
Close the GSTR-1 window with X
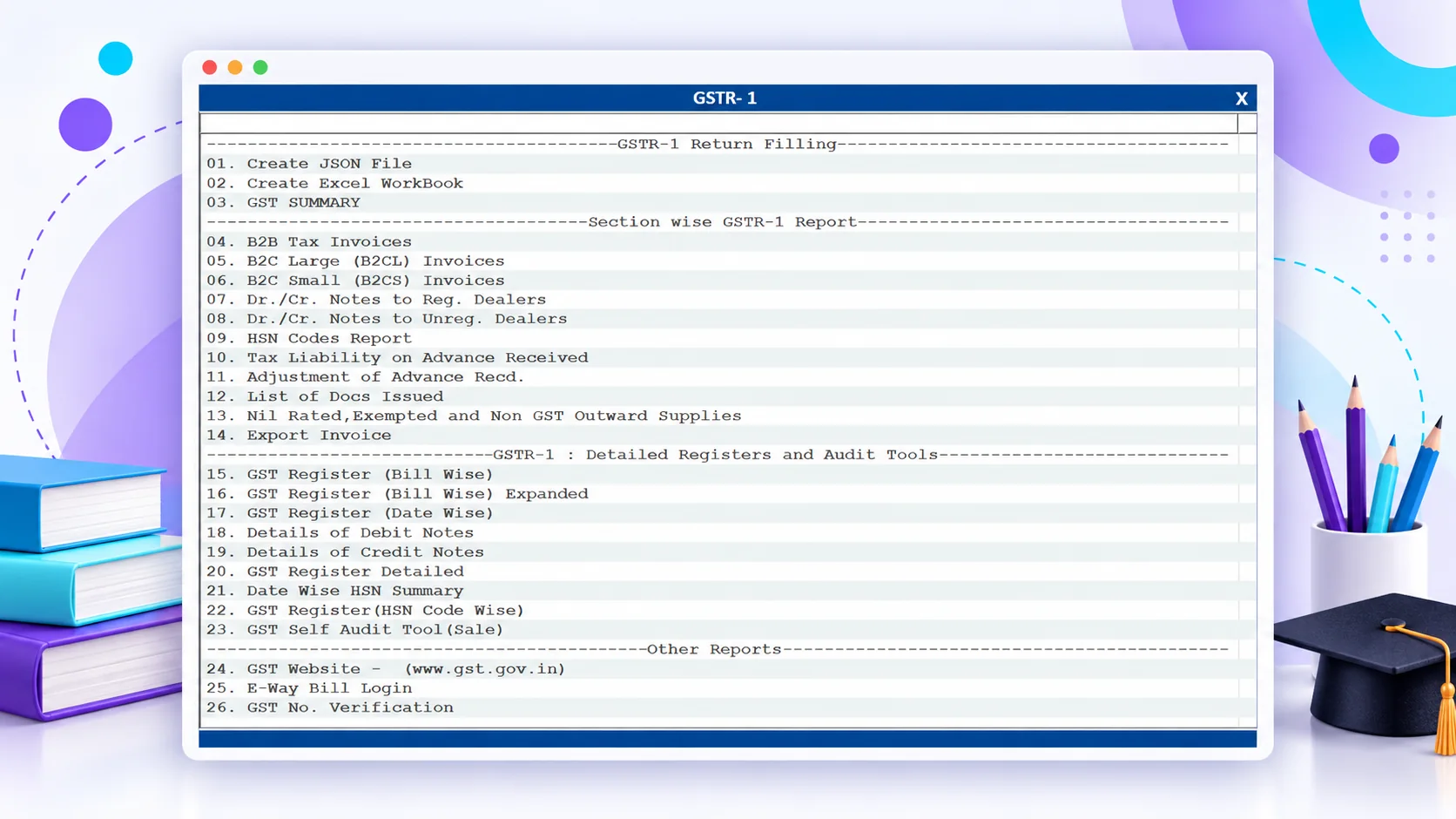[x=1241, y=98]
